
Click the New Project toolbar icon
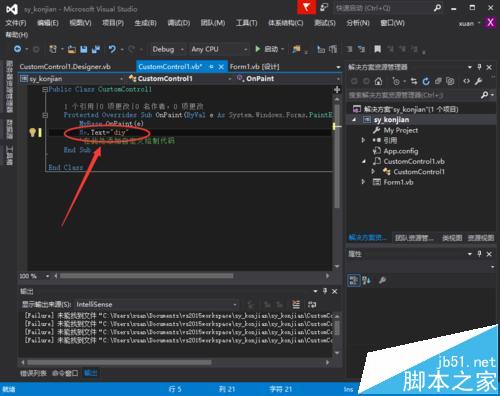point(53,49)
